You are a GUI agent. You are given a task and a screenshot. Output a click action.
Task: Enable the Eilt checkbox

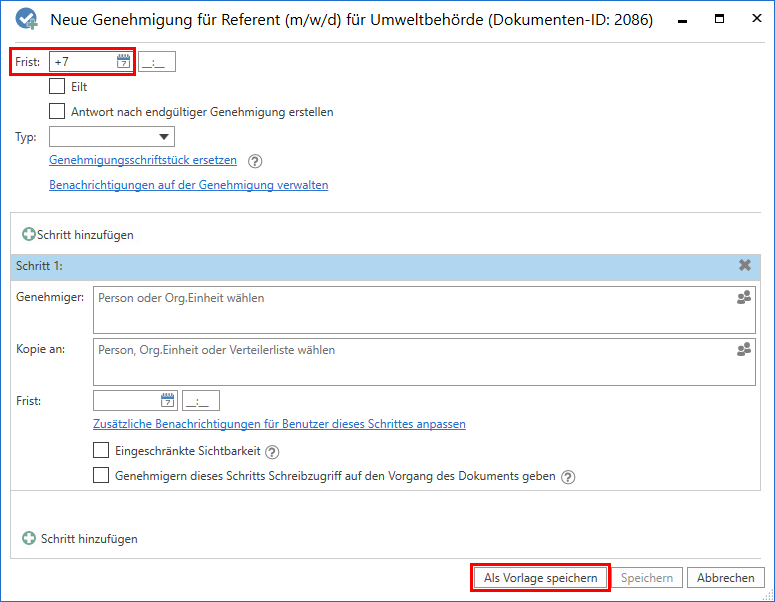coord(57,87)
